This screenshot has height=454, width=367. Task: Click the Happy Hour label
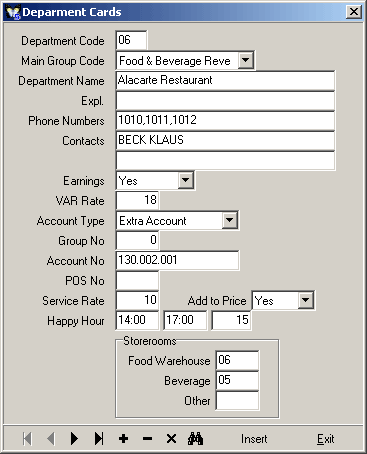[76, 321]
